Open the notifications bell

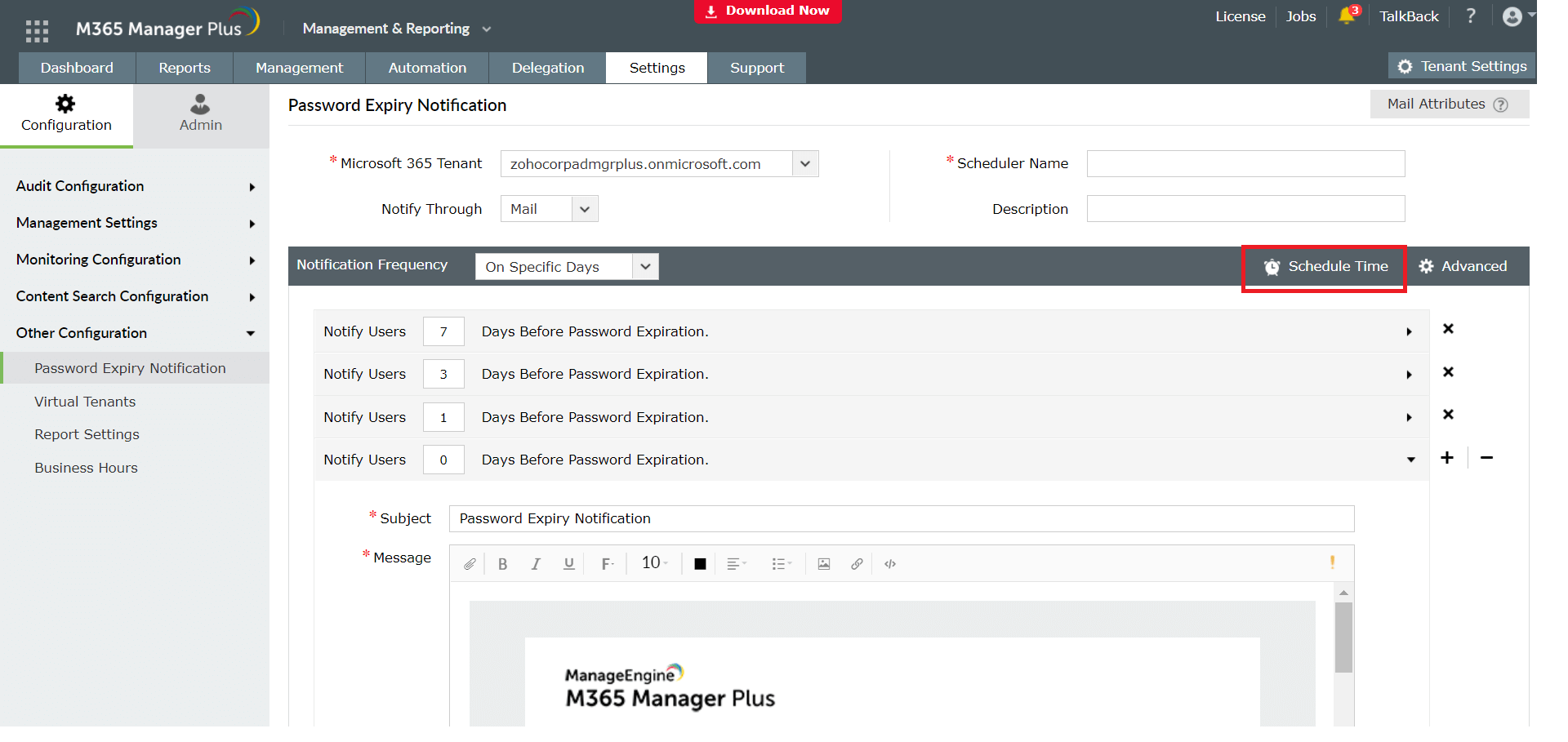(1347, 16)
